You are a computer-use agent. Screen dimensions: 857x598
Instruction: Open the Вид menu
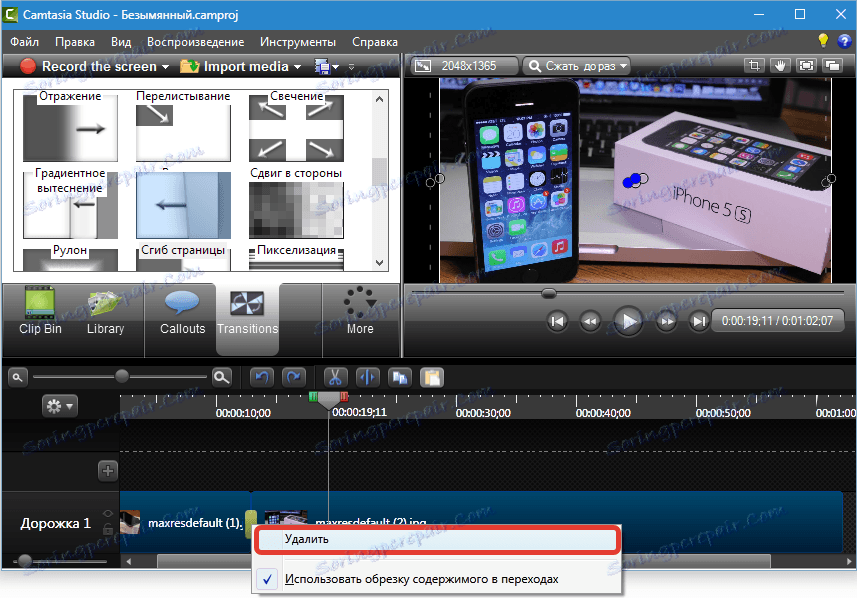click(121, 42)
